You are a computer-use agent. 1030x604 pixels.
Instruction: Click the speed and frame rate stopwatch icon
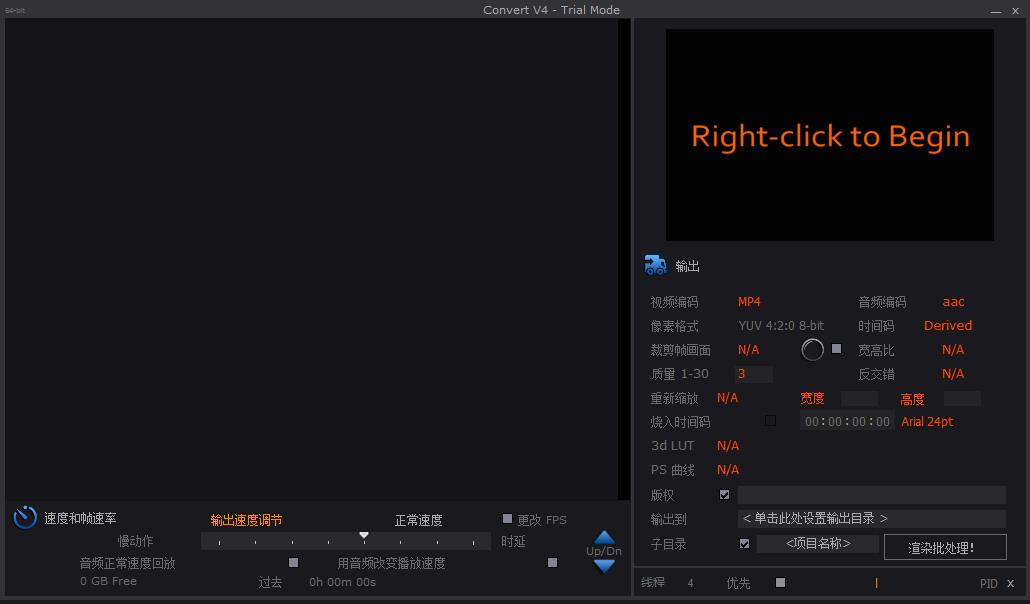coord(25,518)
